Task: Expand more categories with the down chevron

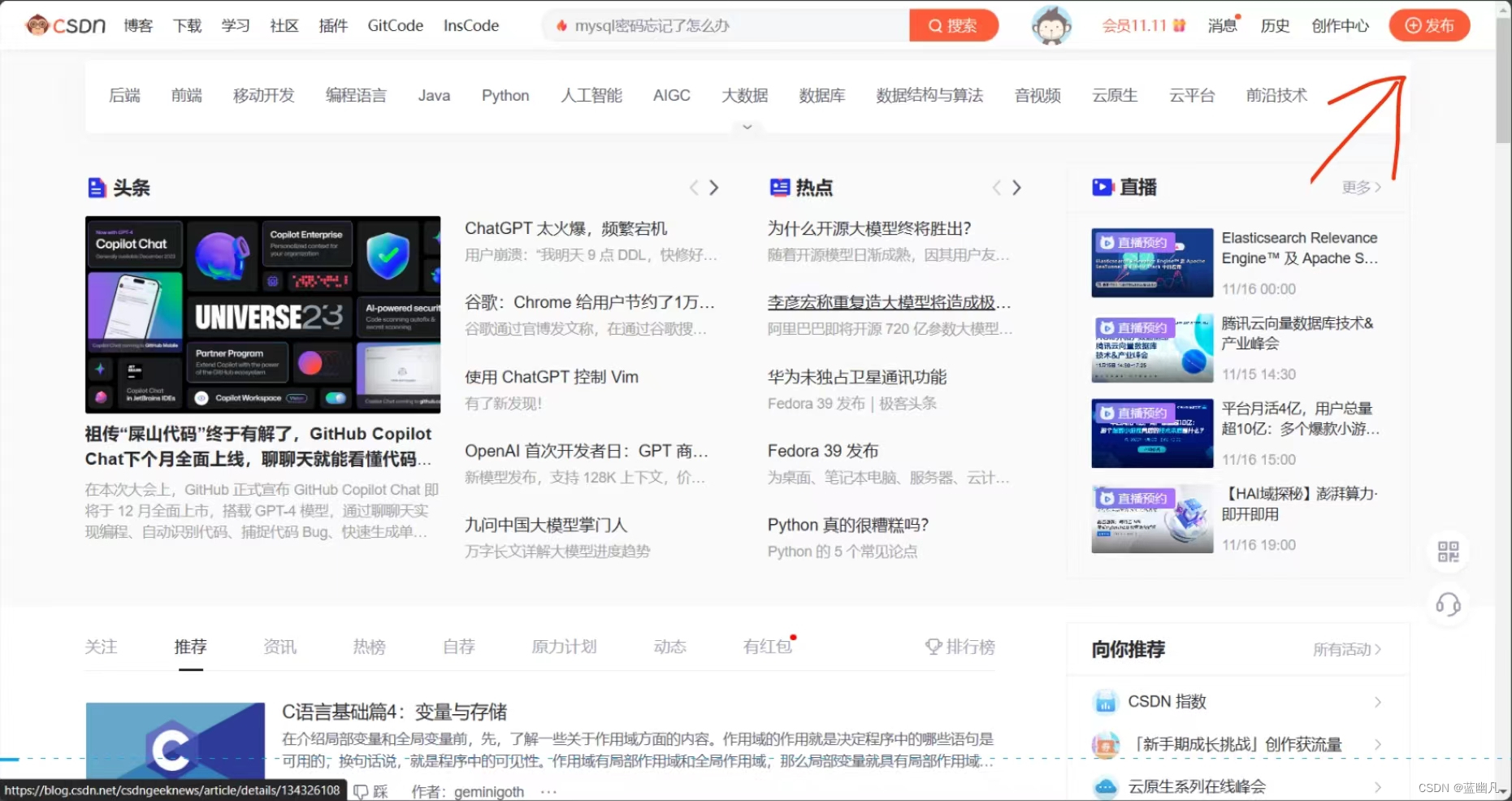Action: pos(747,127)
